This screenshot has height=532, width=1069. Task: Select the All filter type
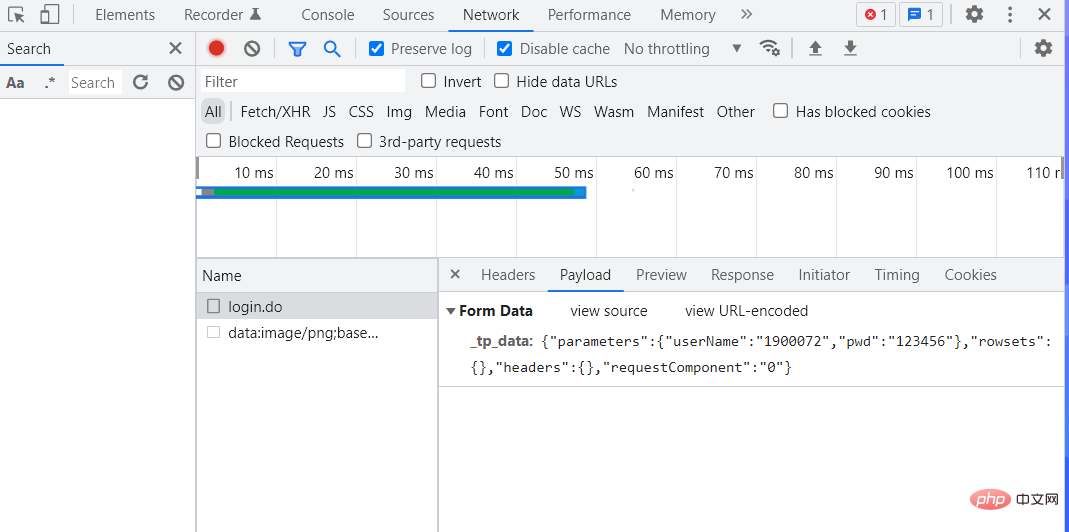pyautogui.click(x=213, y=111)
